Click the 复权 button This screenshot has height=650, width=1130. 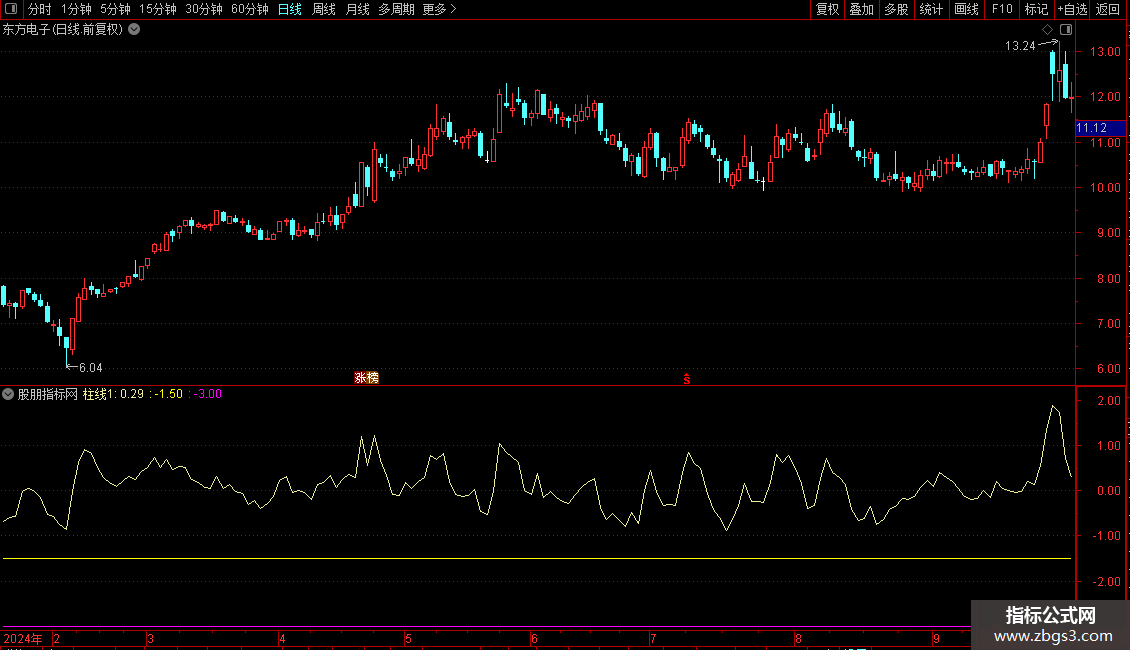[x=827, y=9]
